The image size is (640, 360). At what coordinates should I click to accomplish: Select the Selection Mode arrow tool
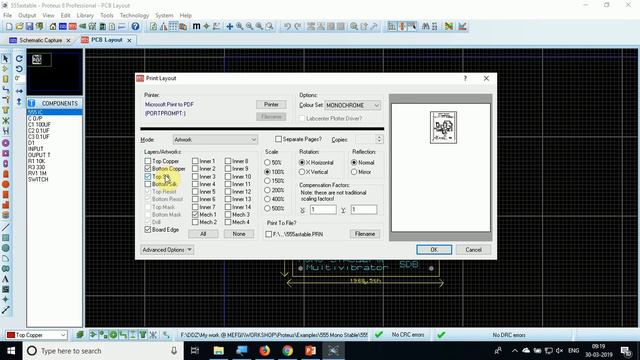click(x=6, y=59)
